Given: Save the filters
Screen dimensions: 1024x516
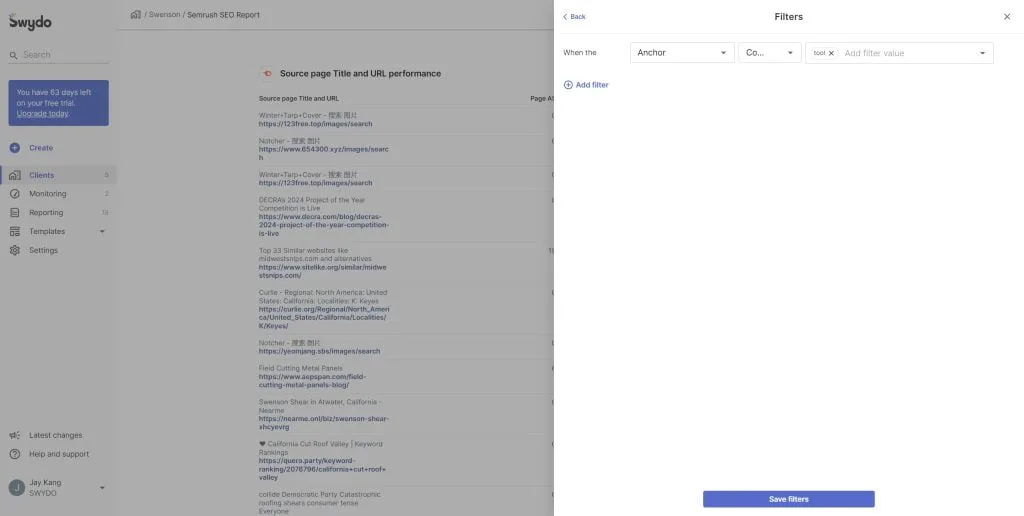Looking at the screenshot, I should (788, 499).
